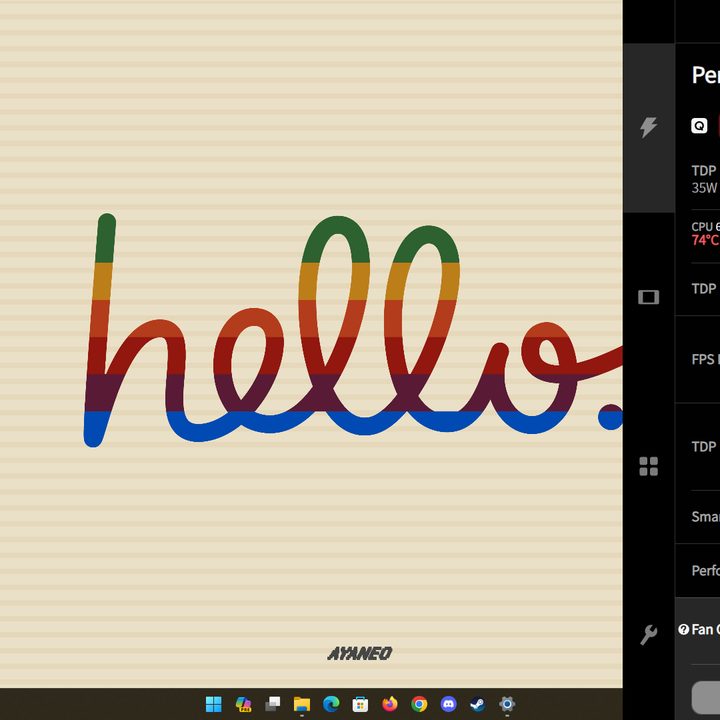Open the gear-icon app on the taskbar
The image size is (720, 720).
point(507,704)
